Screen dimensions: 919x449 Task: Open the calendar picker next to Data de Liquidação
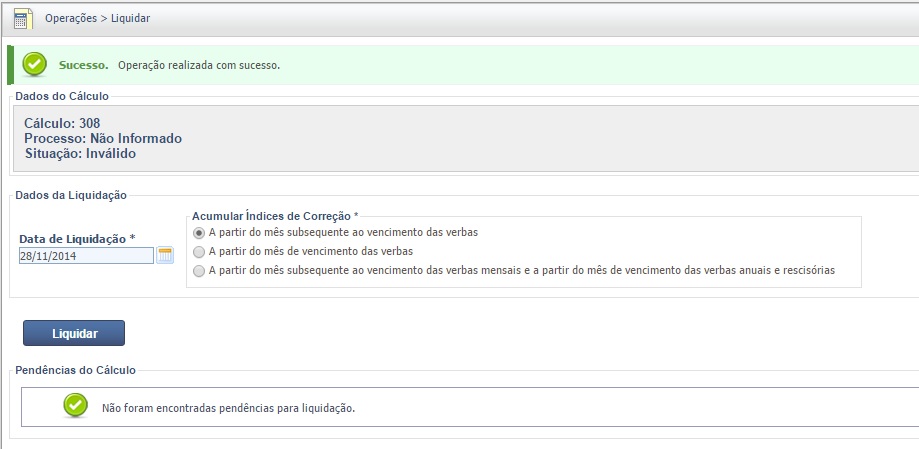click(x=165, y=256)
